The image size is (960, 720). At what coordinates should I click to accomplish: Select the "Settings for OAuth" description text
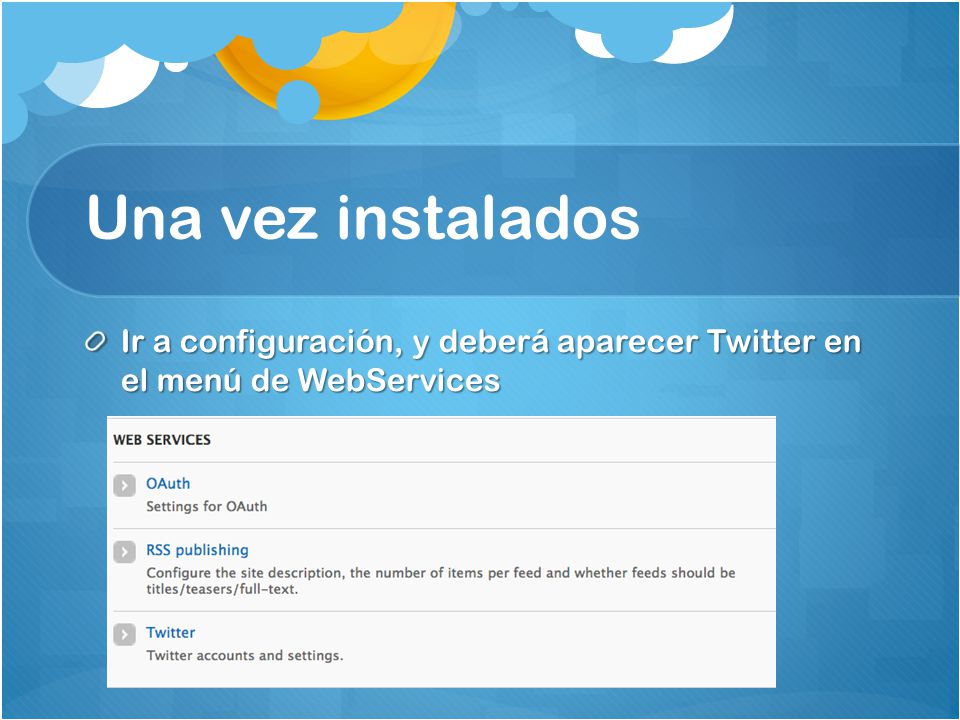pyautogui.click(x=206, y=506)
